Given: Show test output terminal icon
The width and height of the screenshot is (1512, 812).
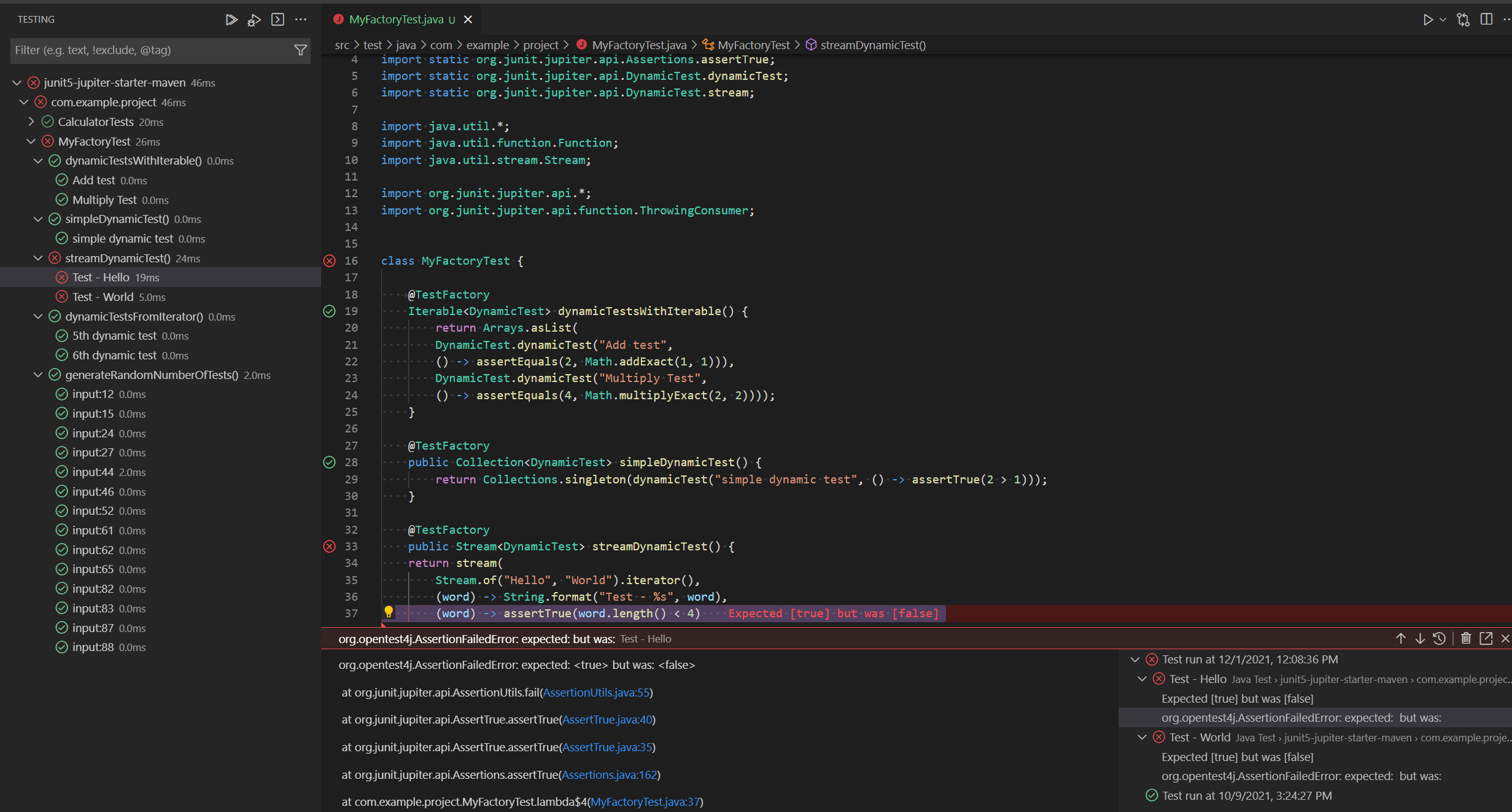Looking at the screenshot, I should click(277, 20).
